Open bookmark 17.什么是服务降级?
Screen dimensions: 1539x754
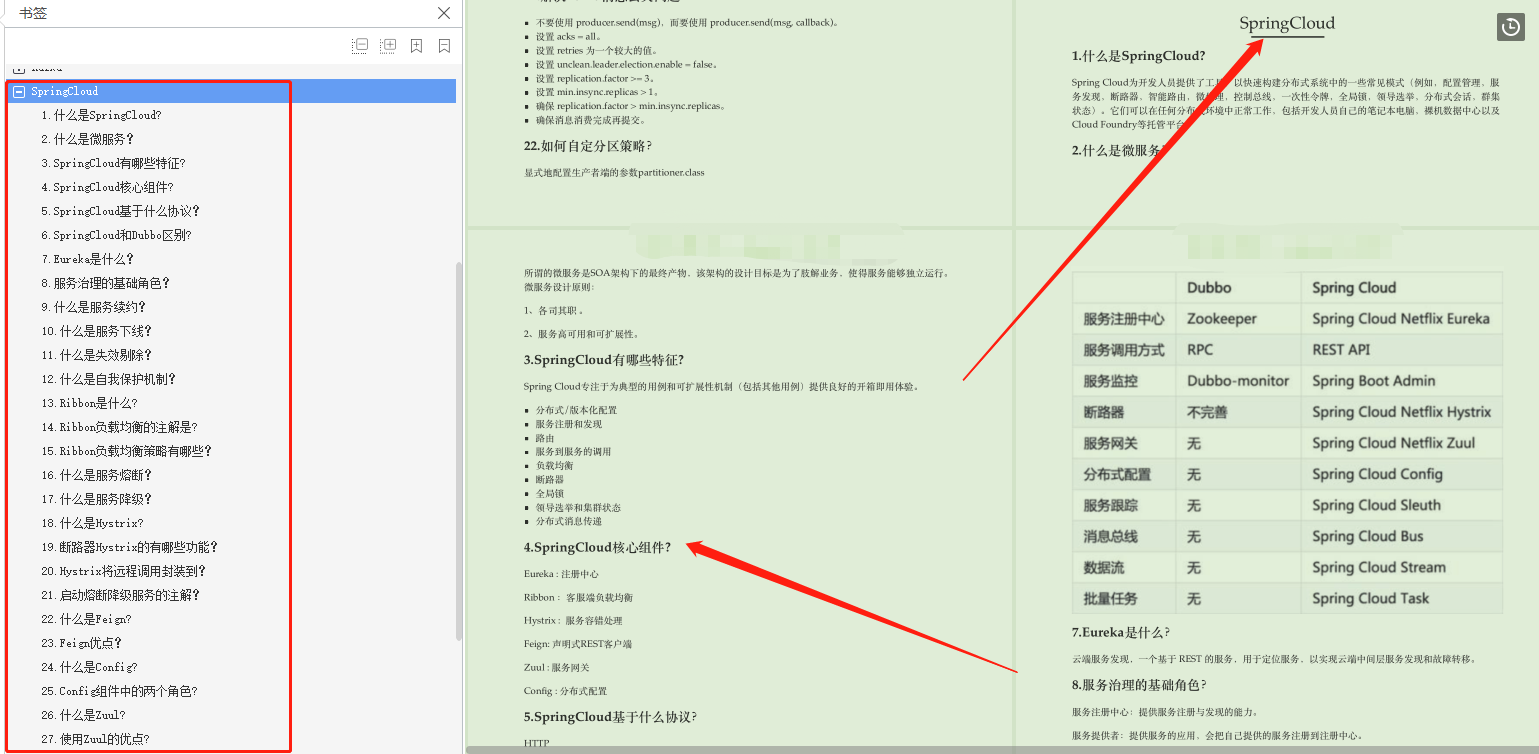[96, 499]
